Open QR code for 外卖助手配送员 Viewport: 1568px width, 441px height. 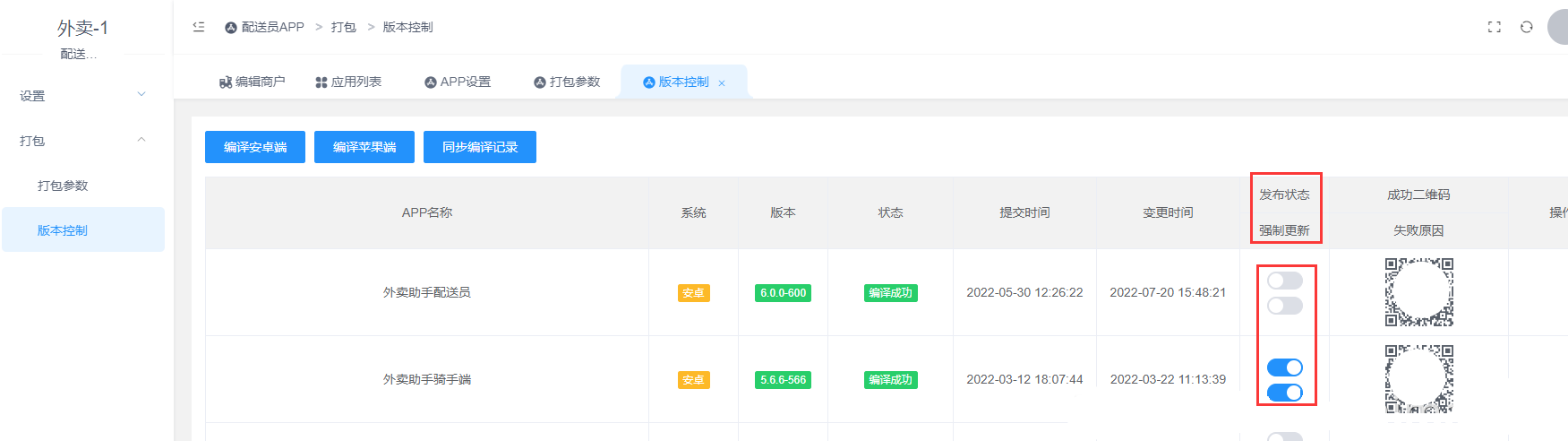click(1418, 292)
